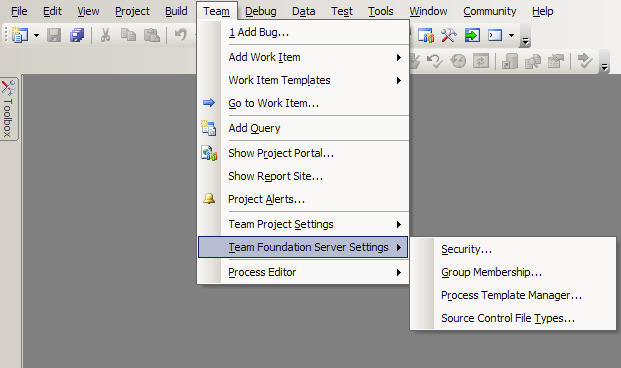The width and height of the screenshot is (621, 368).
Task: Click the tools wrench and hammer icon
Action: tap(449, 35)
